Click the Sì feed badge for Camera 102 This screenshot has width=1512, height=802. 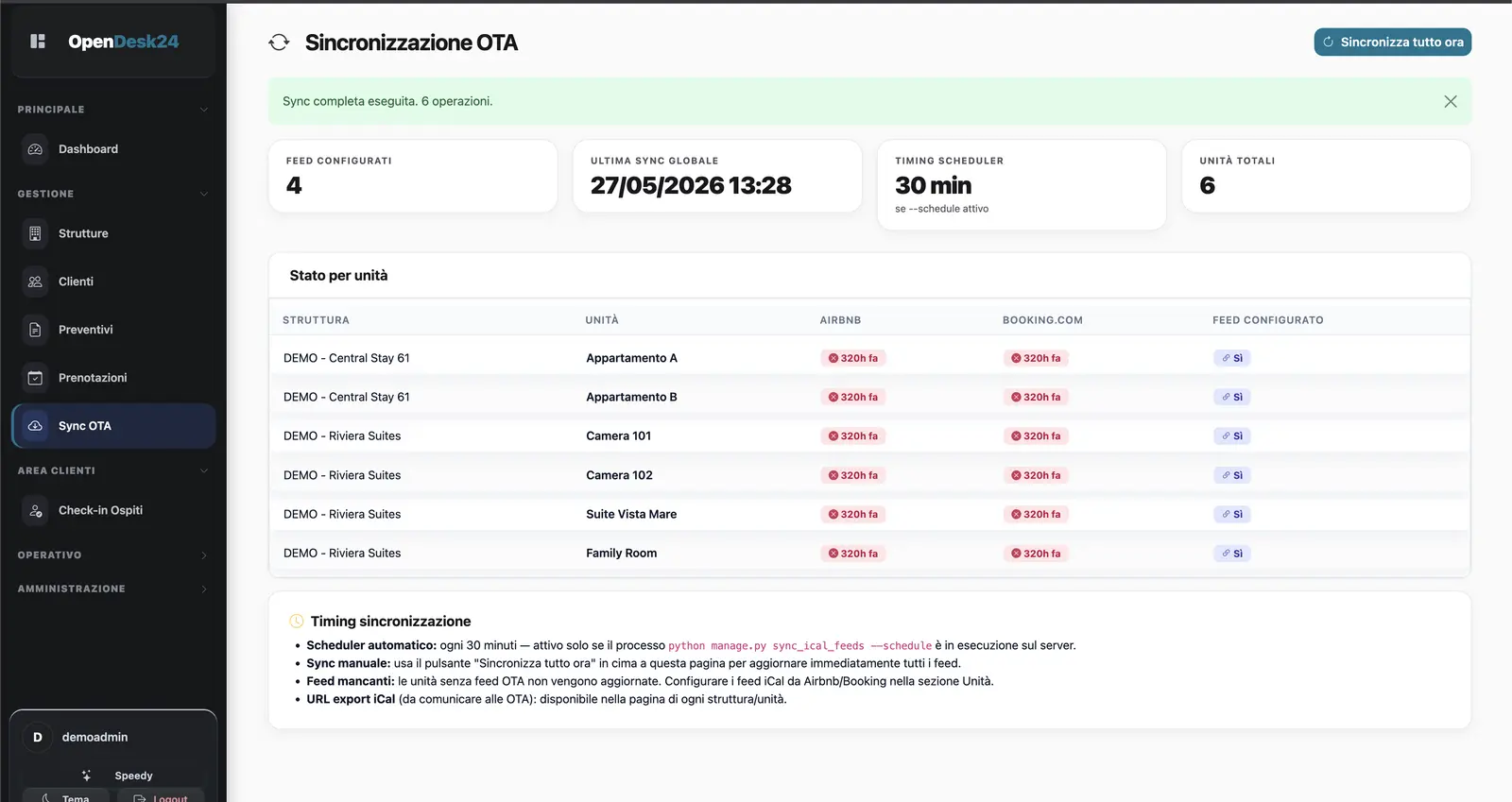coord(1232,475)
